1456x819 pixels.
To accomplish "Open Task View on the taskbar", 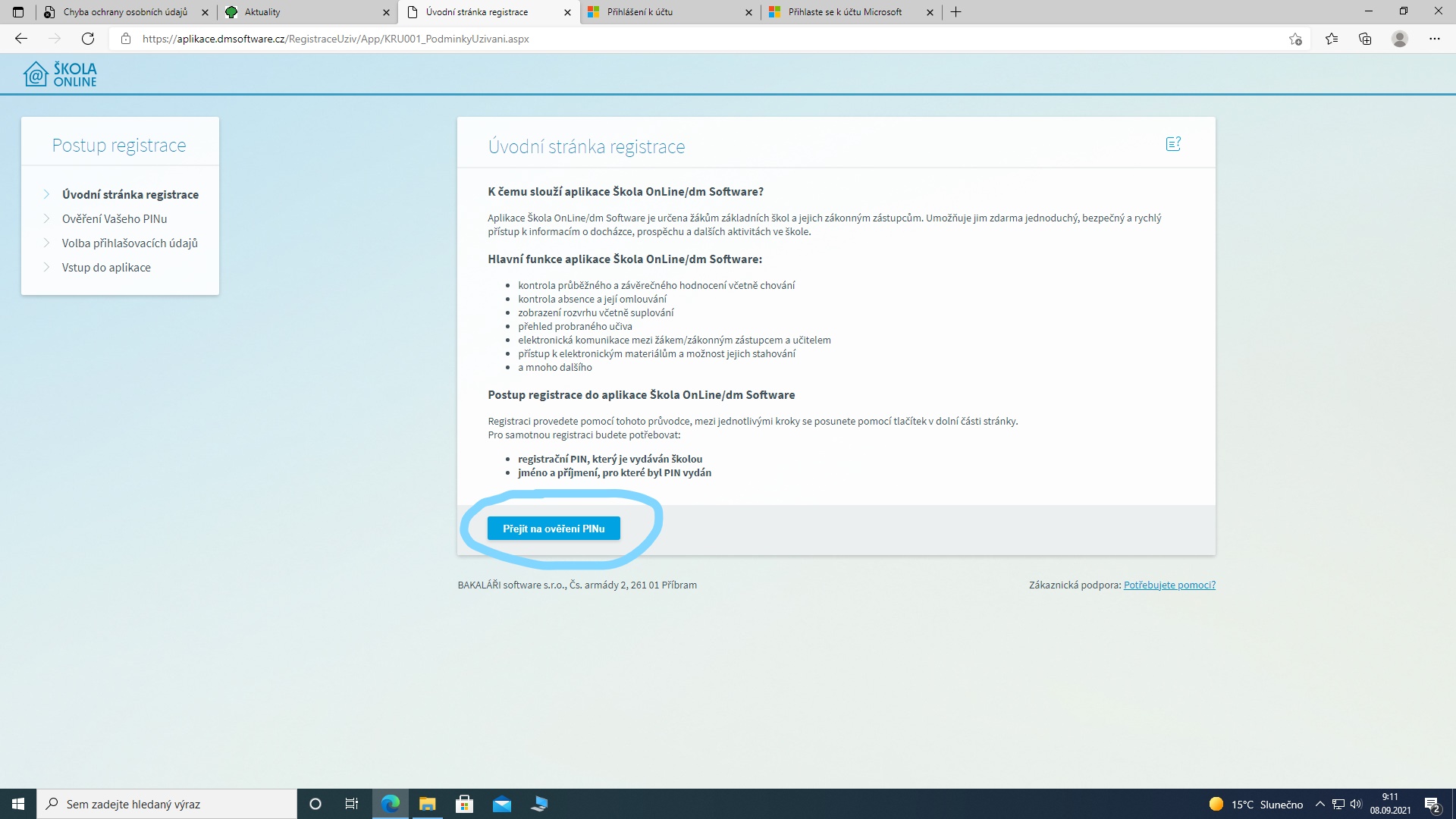I will tap(352, 804).
